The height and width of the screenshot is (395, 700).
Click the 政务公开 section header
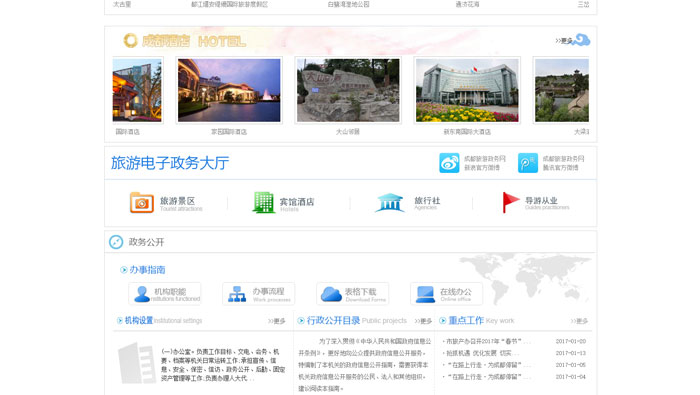(146, 242)
